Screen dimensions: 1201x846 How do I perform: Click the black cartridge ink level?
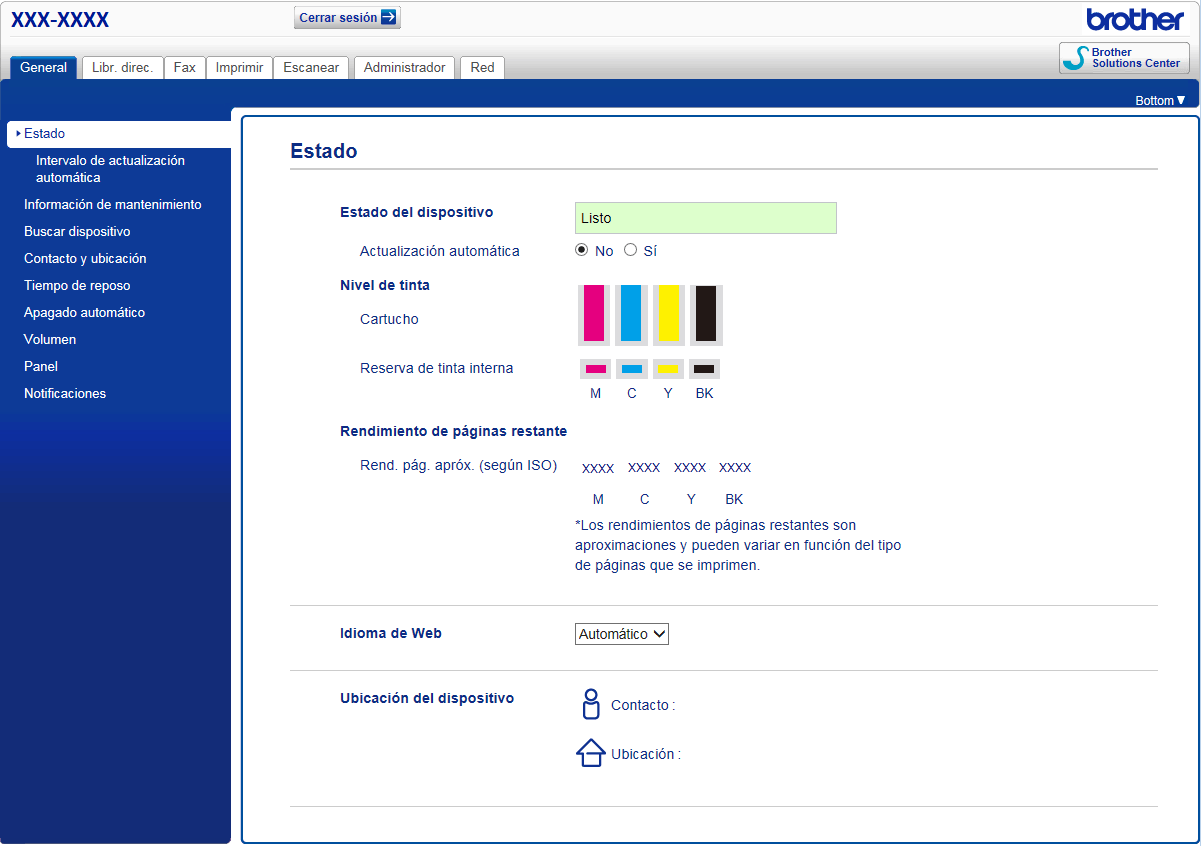click(x=706, y=315)
